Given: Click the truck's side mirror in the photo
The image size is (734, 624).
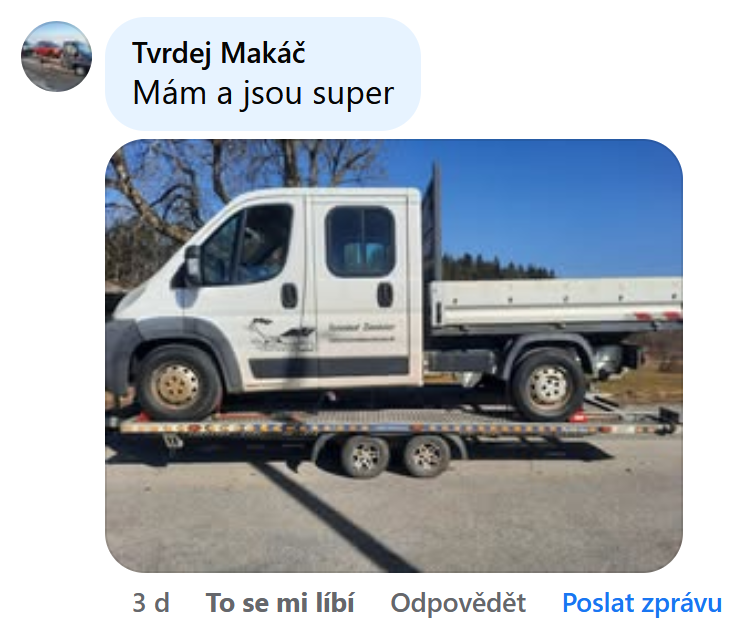Looking at the screenshot, I should [x=192, y=265].
